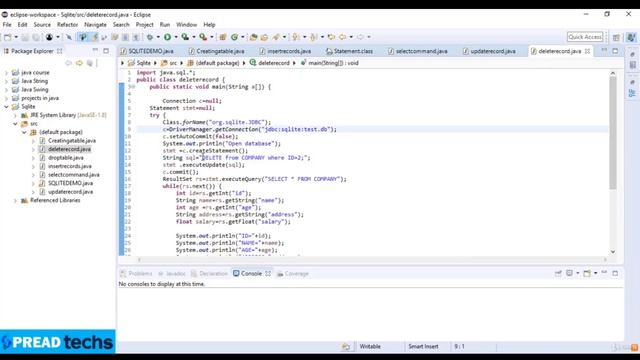Open the Navigate menu
The height and width of the screenshot is (360, 640).
tap(95, 25)
